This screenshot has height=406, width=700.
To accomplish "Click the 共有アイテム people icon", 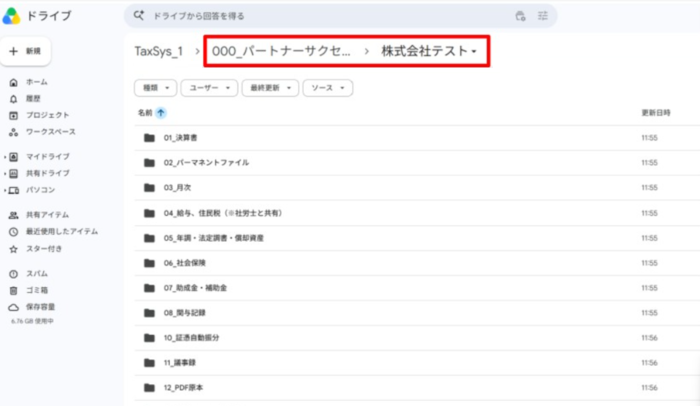I will coord(13,215).
